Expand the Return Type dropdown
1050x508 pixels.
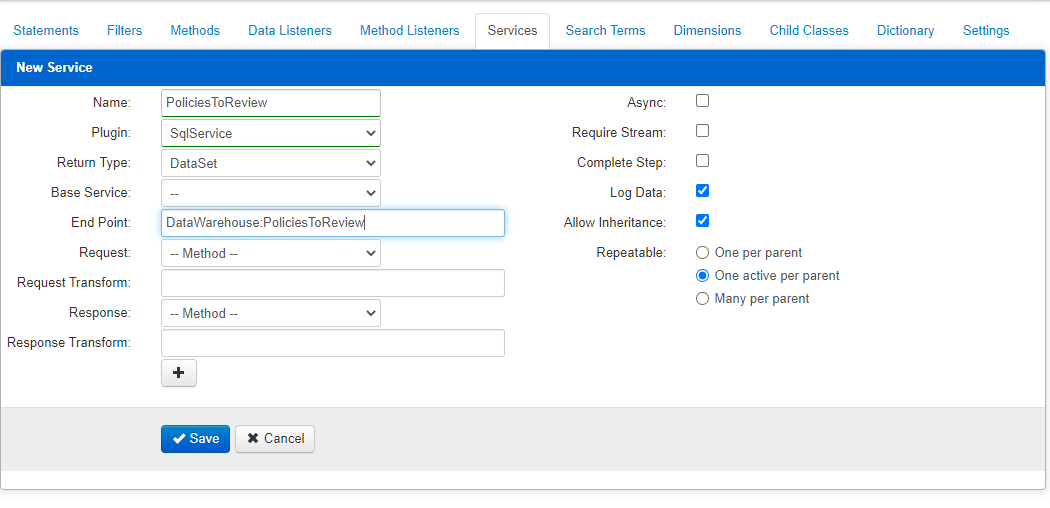271,163
